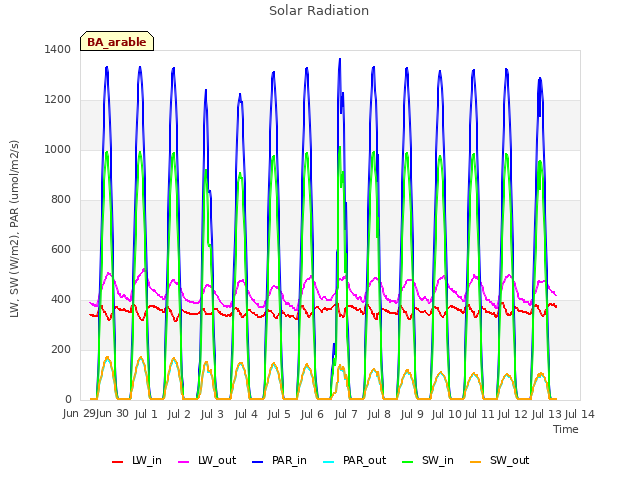
Task: Click the Jul 6 date tick label
Action: point(312,414)
